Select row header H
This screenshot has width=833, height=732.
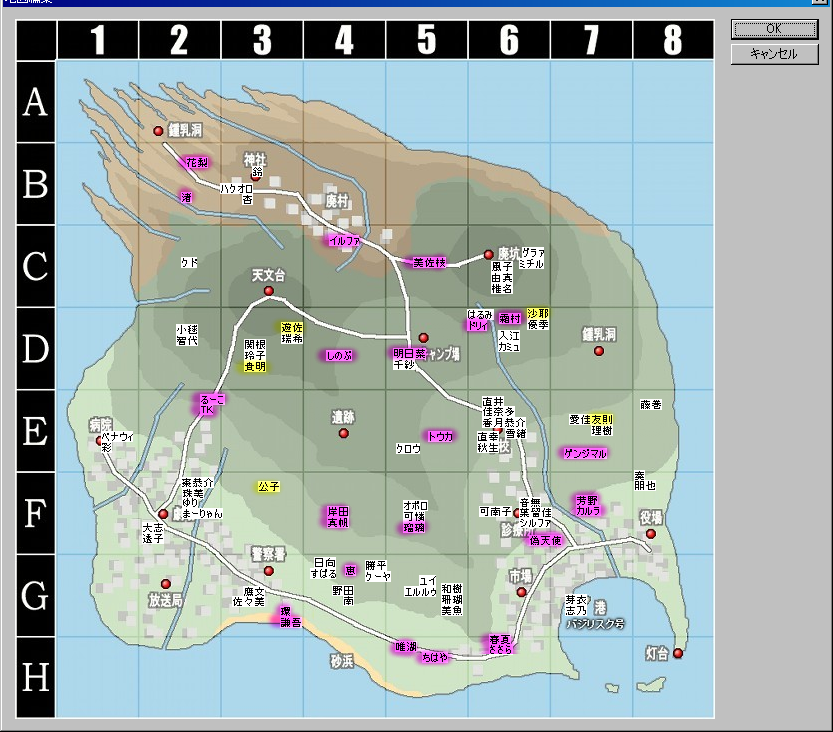coord(36,677)
